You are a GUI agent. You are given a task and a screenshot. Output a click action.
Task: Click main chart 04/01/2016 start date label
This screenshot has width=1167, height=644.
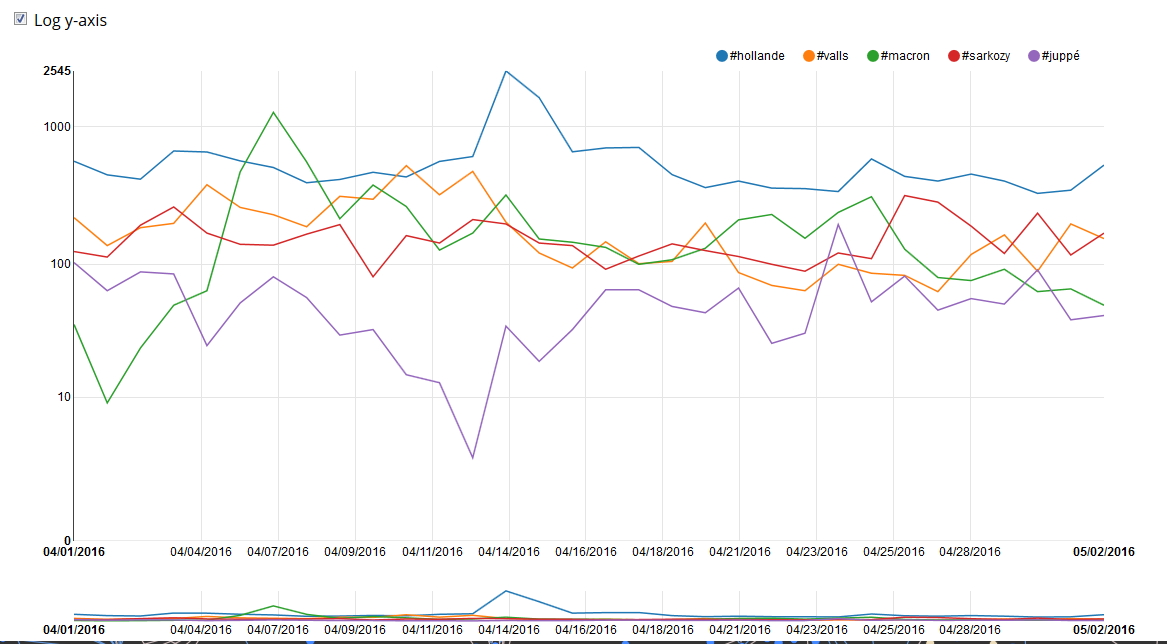(x=74, y=552)
